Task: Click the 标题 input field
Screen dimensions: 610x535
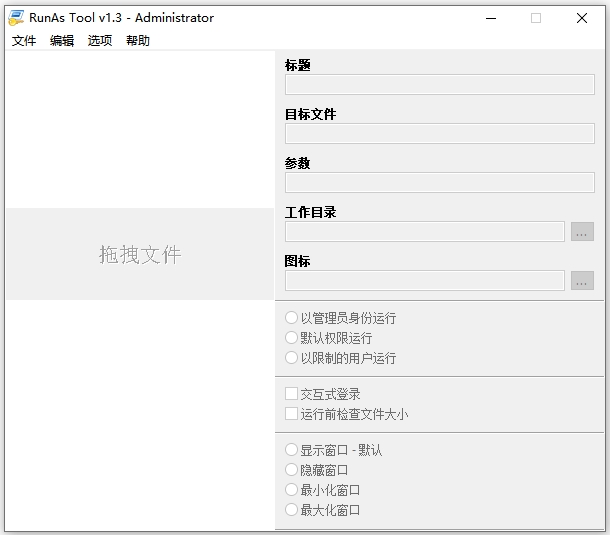Action: 440,84
